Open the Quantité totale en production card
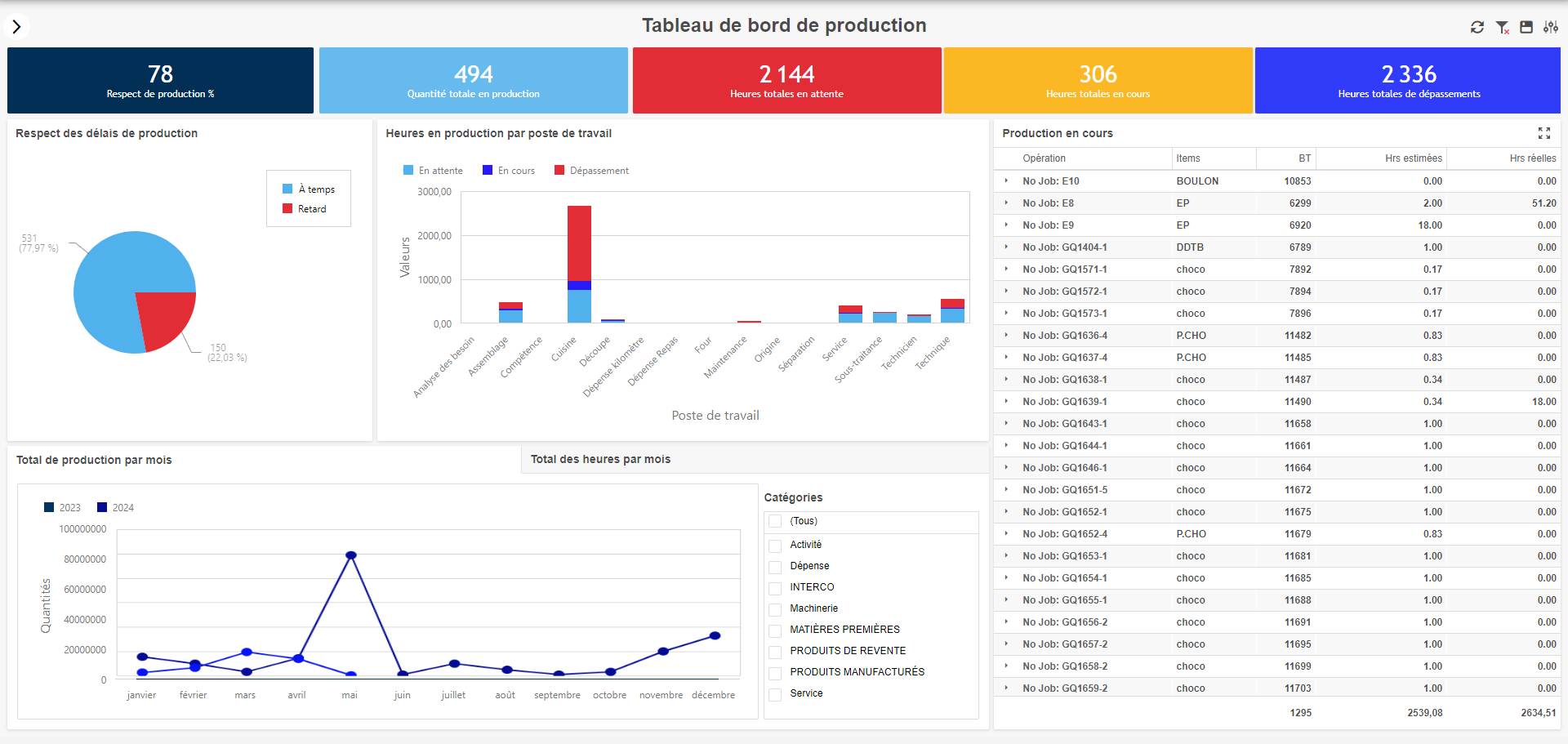The height and width of the screenshot is (744, 1568). pyautogui.click(x=474, y=80)
